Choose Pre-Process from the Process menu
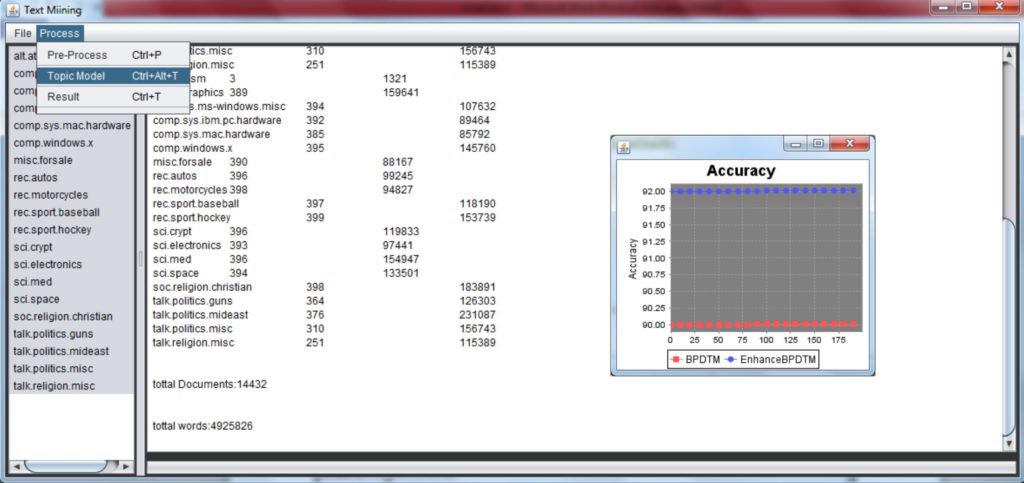Viewport: 1024px width, 483px height. pyautogui.click(x=77, y=55)
